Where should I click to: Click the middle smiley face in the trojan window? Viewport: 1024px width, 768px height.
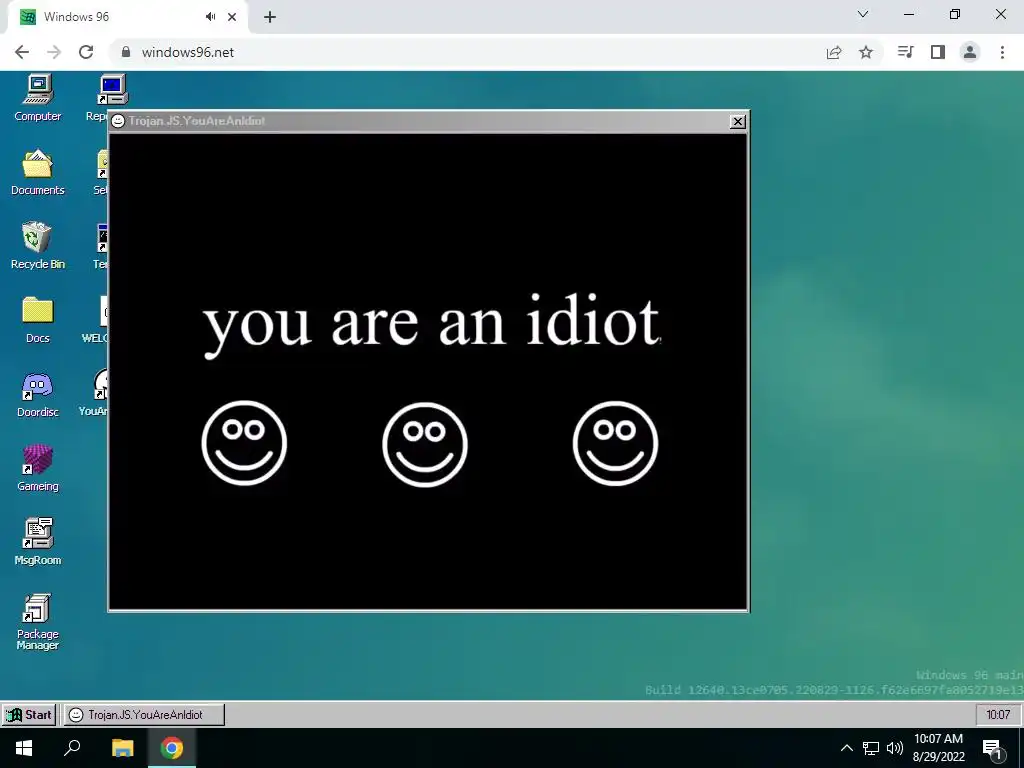point(425,445)
